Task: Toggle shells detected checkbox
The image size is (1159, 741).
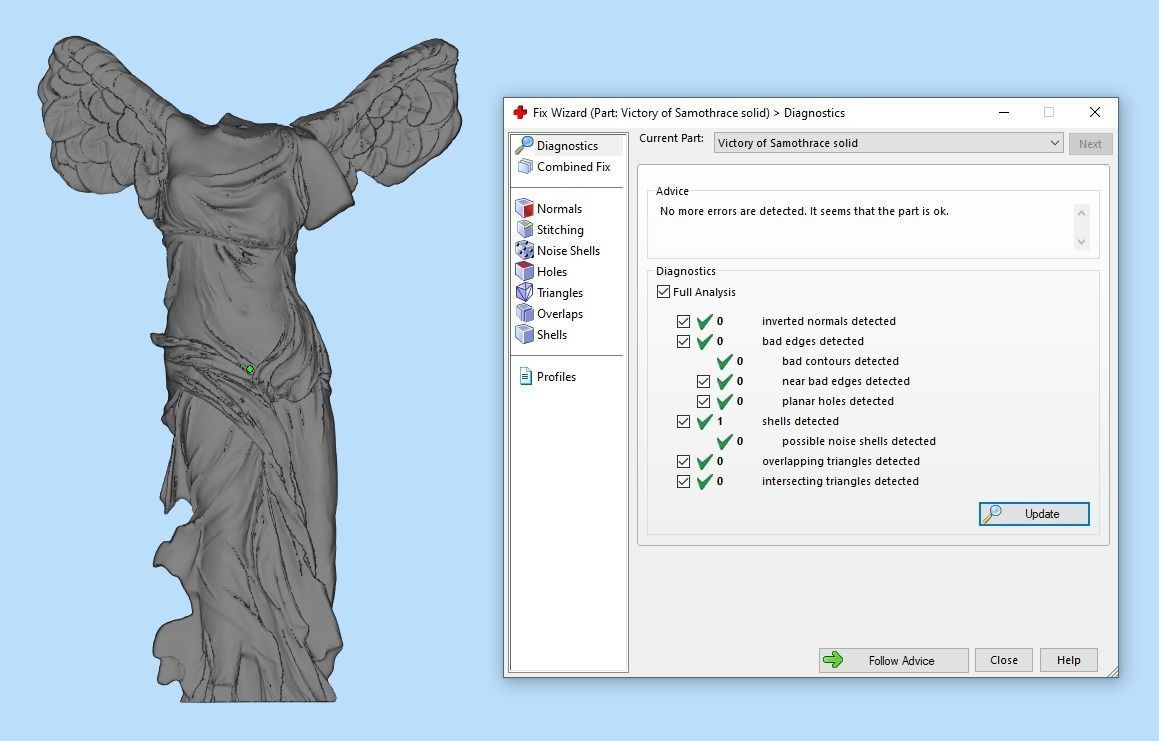Action: coord(683,421)
